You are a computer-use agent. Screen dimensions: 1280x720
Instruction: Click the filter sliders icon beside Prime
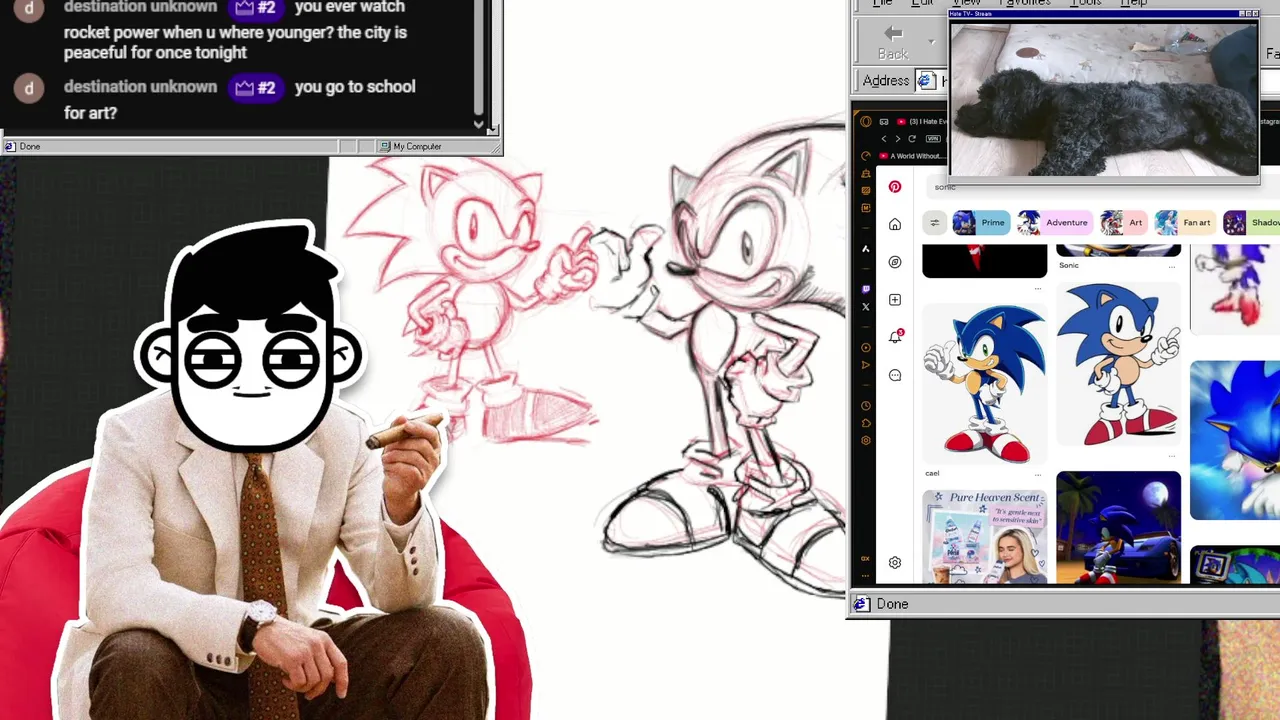click(x=934, y=223)
